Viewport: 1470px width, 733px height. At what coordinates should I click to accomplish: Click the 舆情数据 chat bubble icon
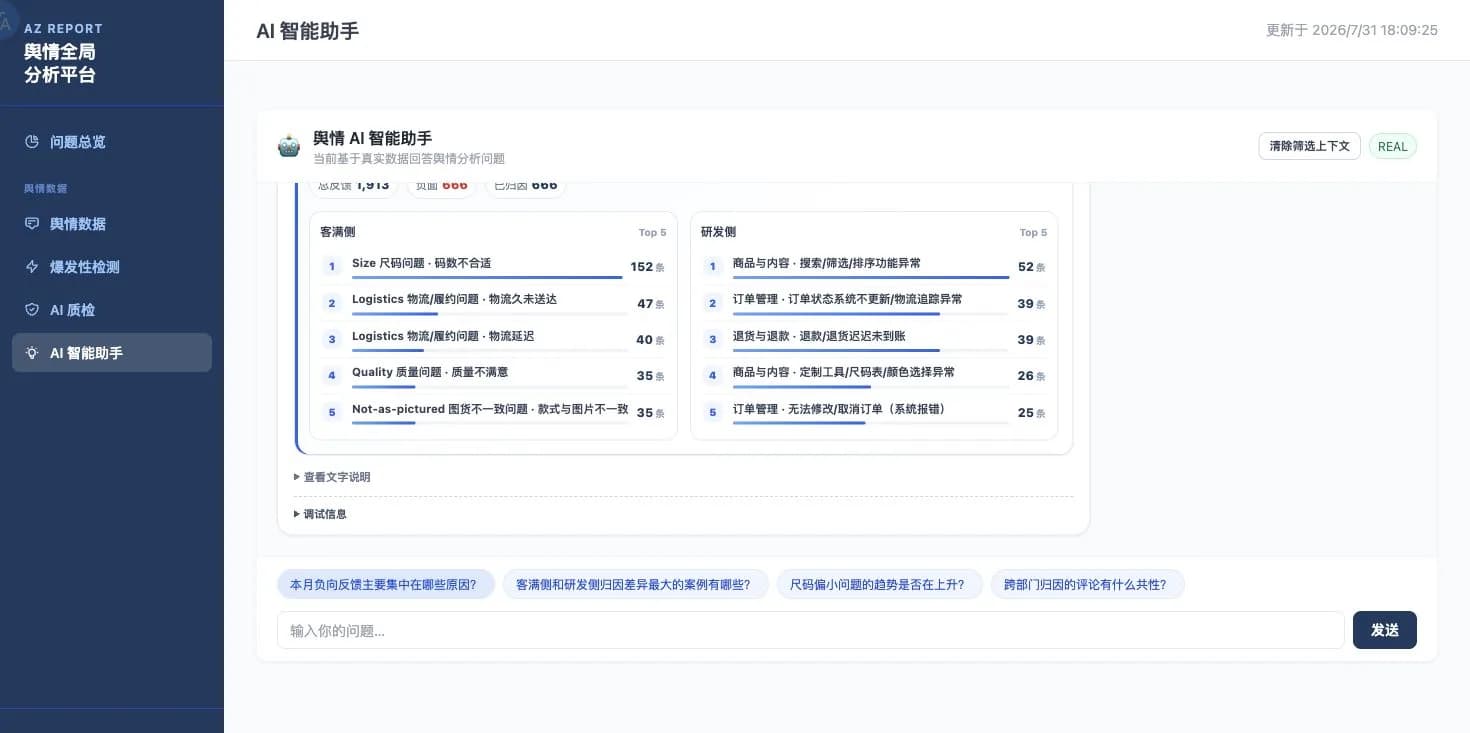32,224
